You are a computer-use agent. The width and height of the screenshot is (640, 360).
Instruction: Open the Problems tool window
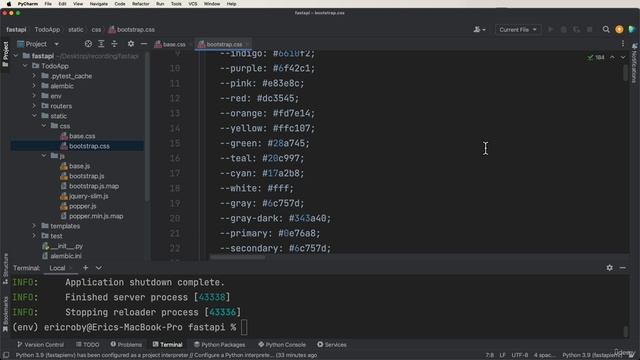click(126, 344)
